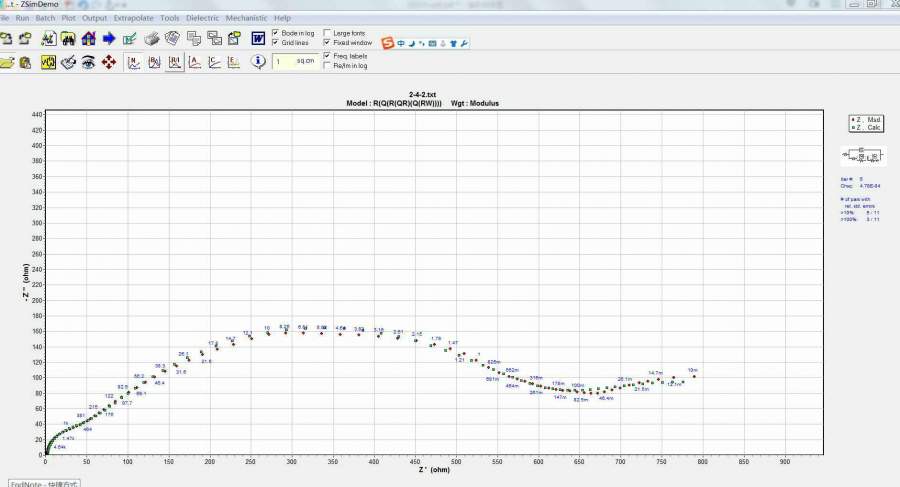Toggle the Grid lines checkbox

point(277,43)
